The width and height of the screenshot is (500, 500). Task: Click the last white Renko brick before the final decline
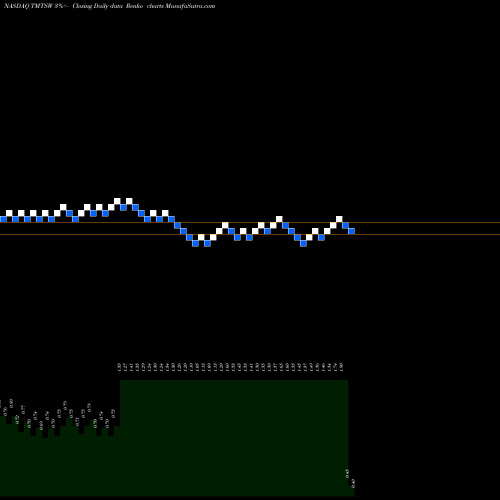[x=339, y=219]
